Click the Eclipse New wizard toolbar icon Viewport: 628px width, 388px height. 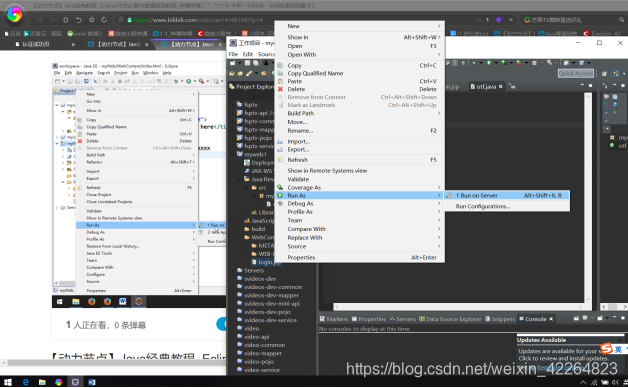pyautogui.click(x=233, y=63)
